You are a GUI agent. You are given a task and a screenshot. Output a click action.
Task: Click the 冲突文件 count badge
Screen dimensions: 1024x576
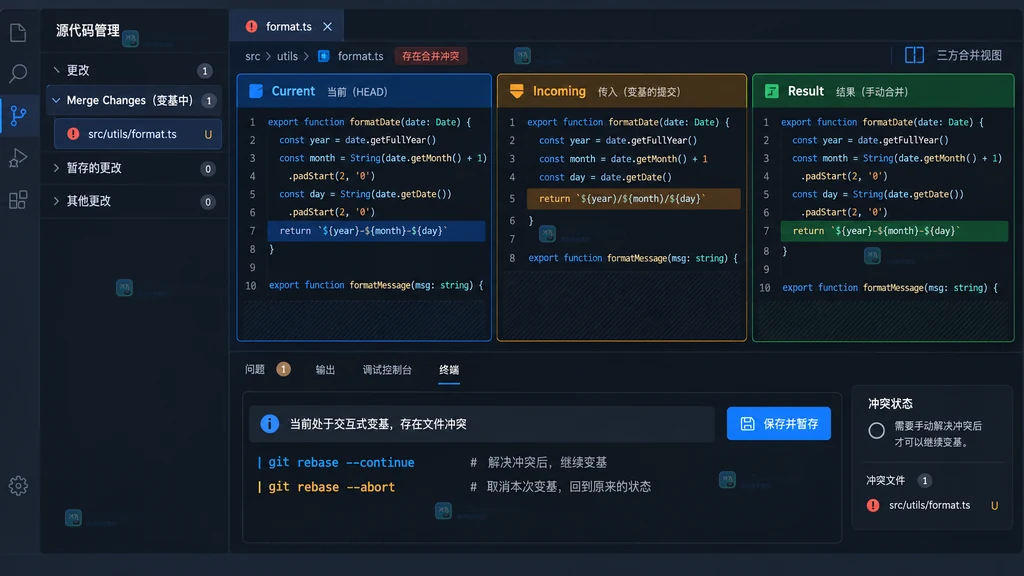(x=924, y=481)
